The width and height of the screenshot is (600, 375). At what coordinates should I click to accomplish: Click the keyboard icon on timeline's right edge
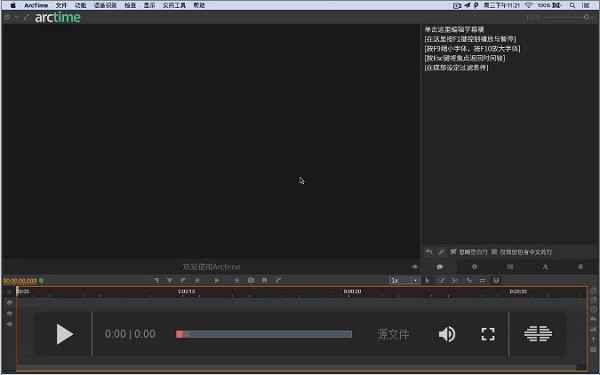[x=593, y=349]
